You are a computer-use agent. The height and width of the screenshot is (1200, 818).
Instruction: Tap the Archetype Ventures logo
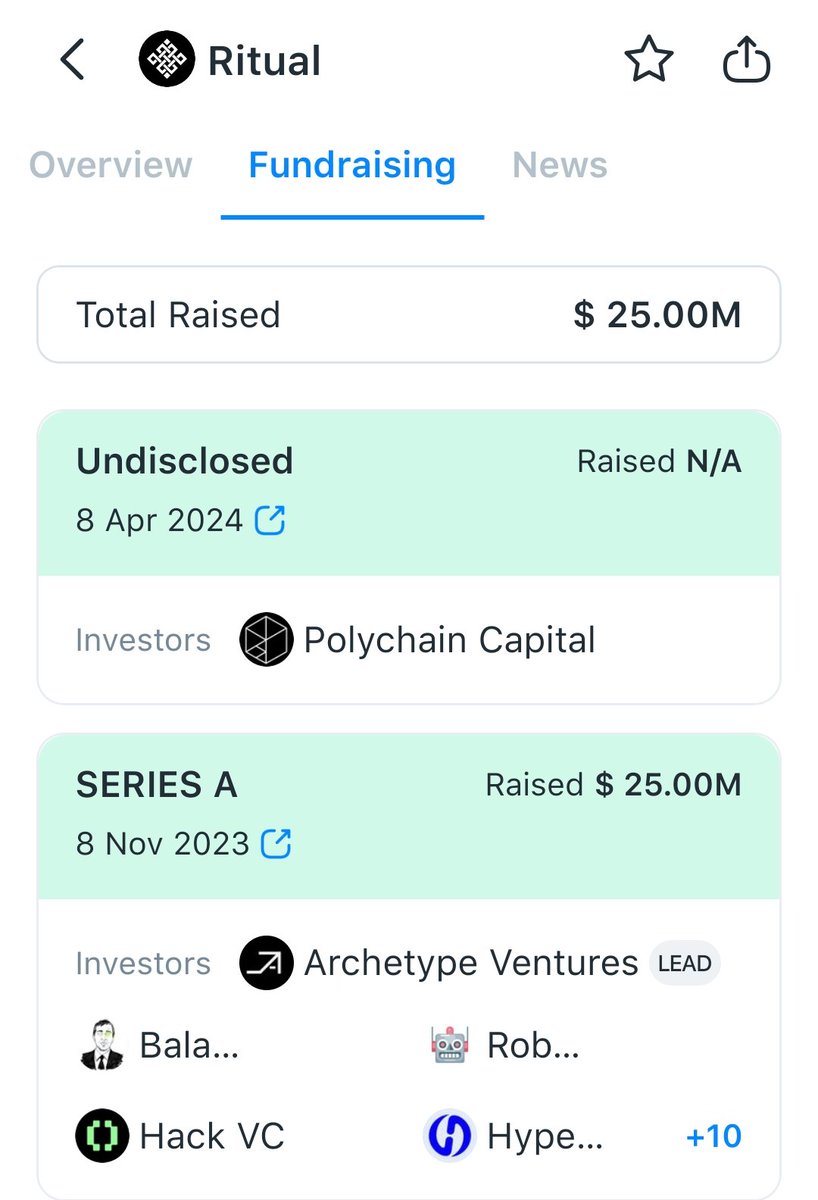click(x=266, y=963)
